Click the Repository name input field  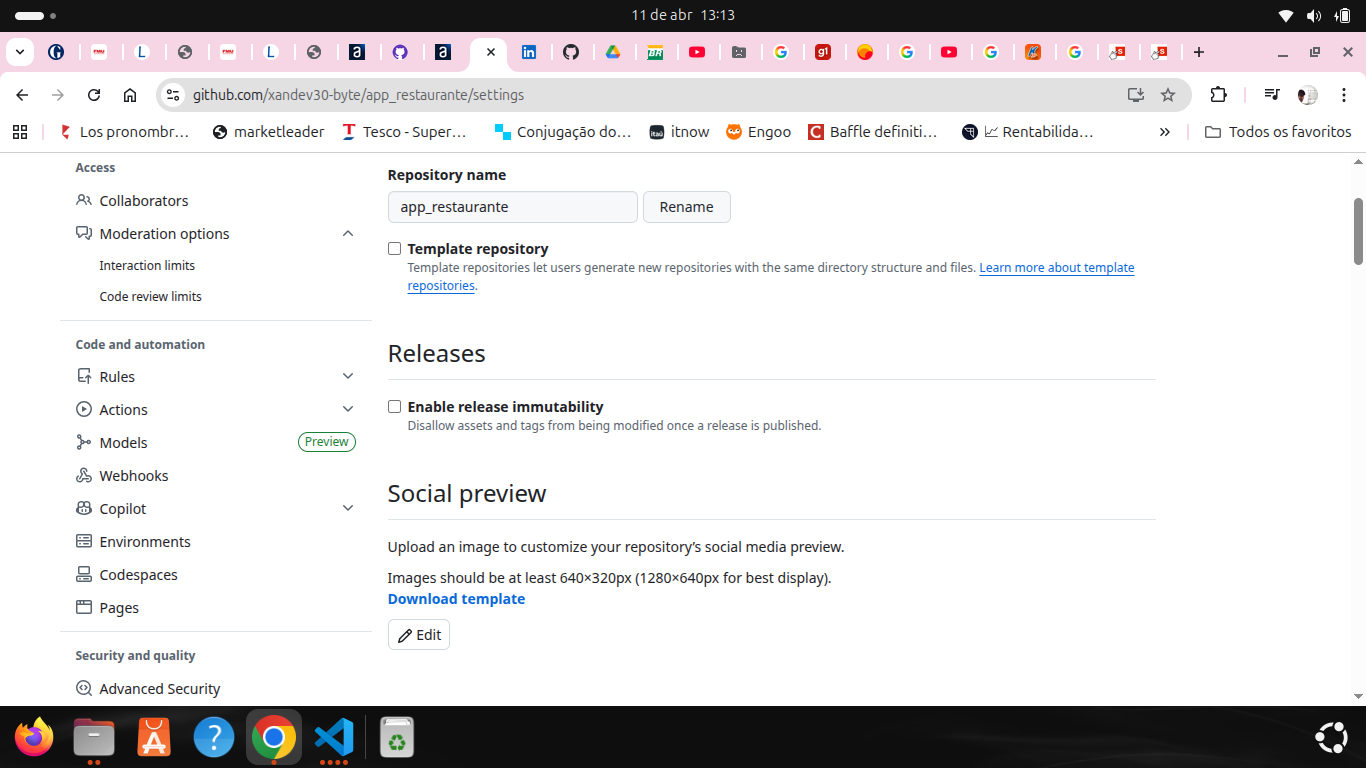tap(513, 207)
